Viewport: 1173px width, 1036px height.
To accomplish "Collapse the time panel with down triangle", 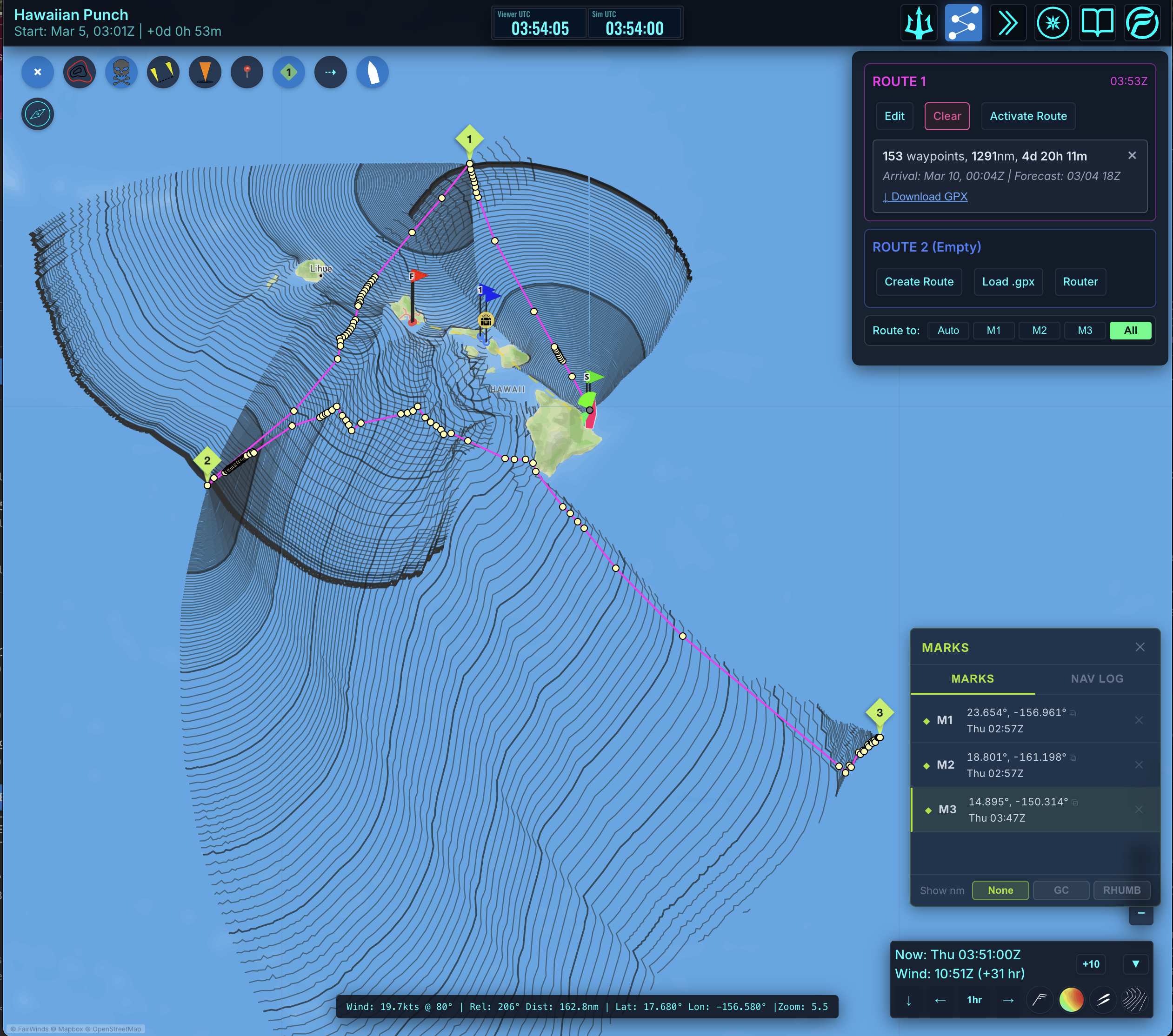I will click(1135, 964).
